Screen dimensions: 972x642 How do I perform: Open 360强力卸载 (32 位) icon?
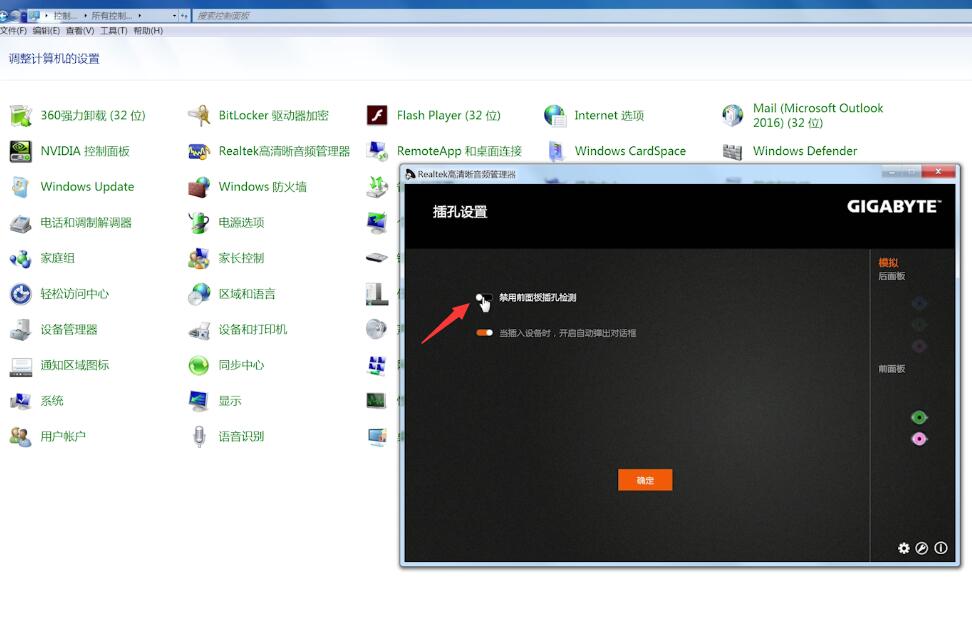pyautogui.click(x=20, y=115)
